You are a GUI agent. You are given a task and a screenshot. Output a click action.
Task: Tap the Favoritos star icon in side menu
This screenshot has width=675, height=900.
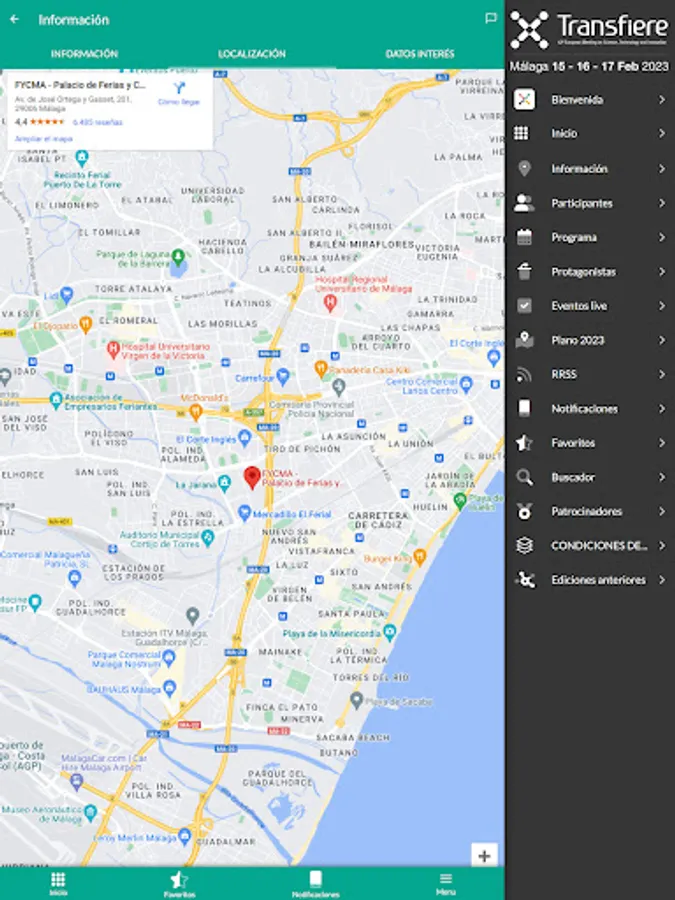coord(524,443)
